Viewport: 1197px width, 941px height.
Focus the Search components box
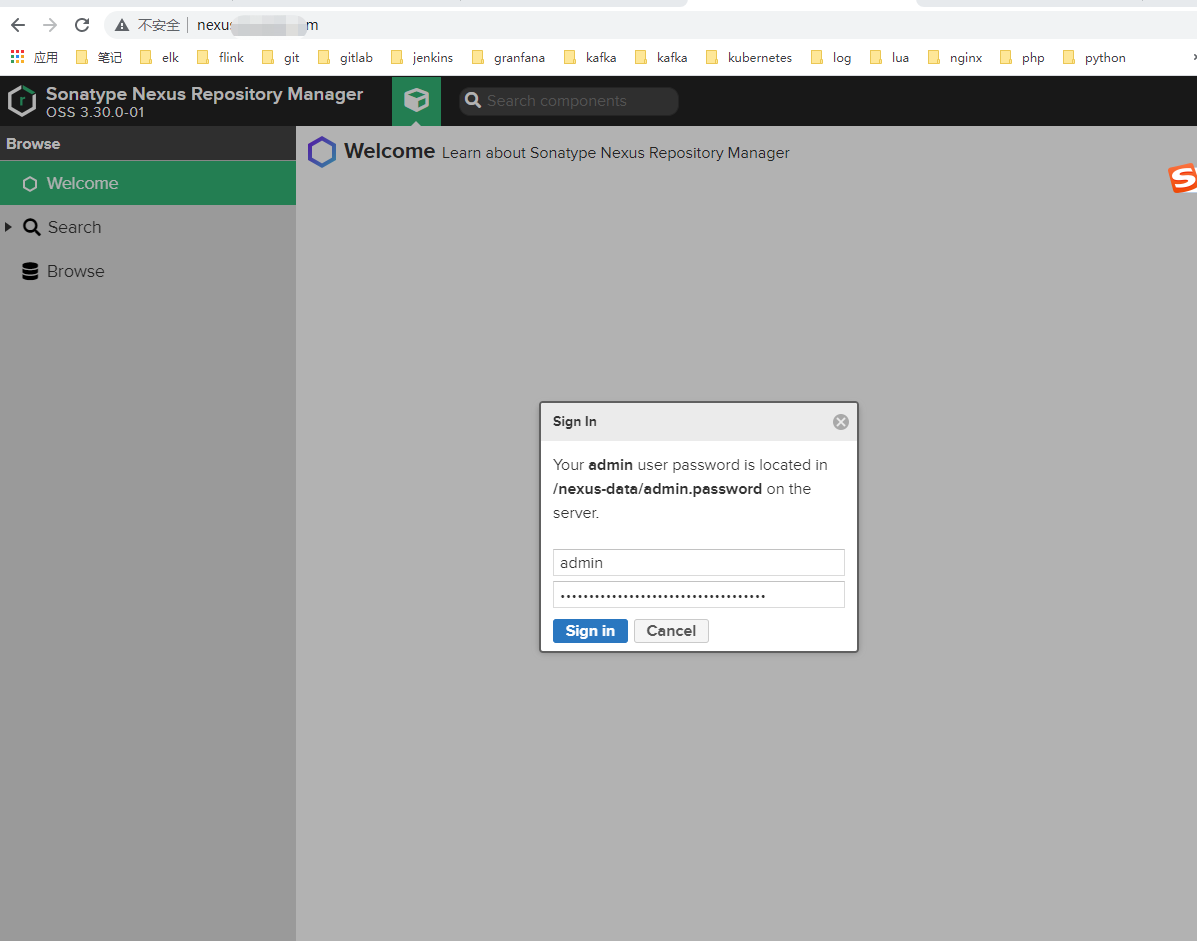(569, 101)
